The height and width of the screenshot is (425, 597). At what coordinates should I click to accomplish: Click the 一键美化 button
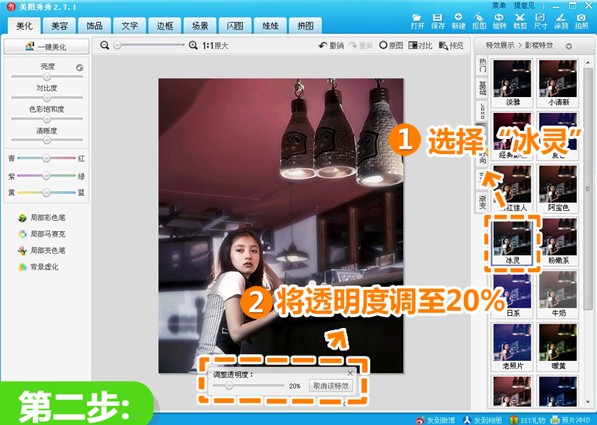[46, 47]
